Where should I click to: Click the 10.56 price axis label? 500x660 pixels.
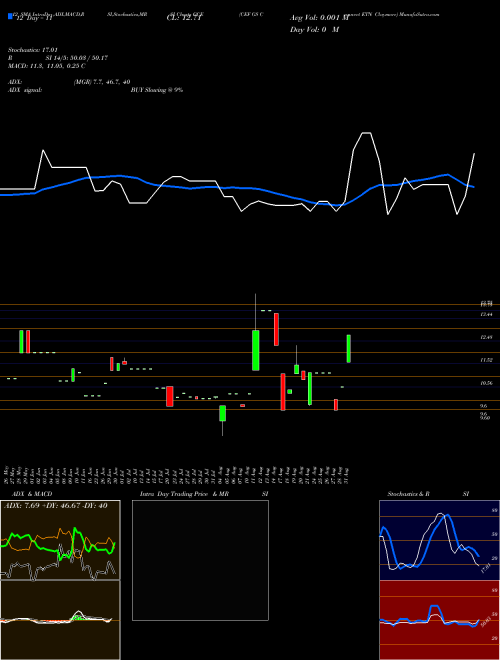pos(487,383)
